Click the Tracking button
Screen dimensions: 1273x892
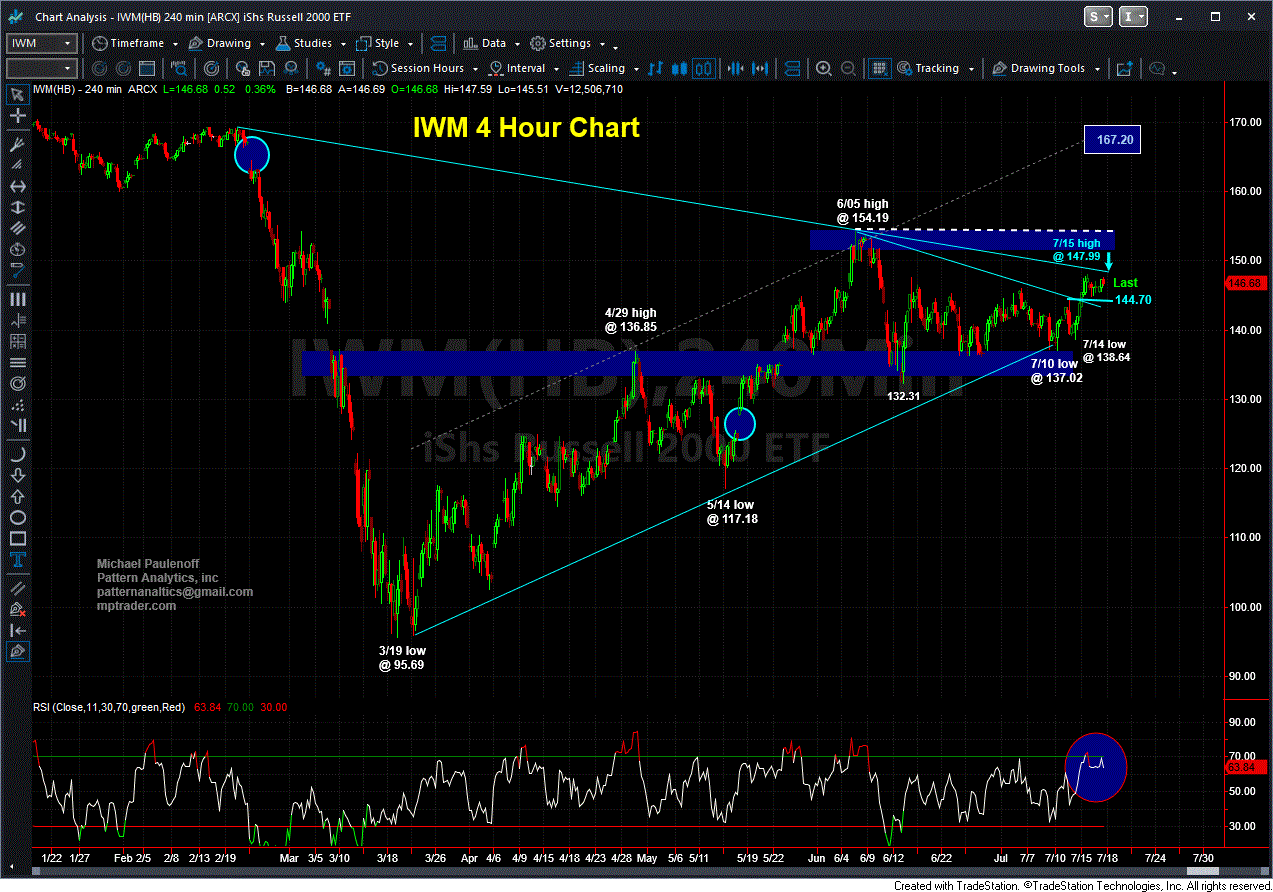[928, 68]
